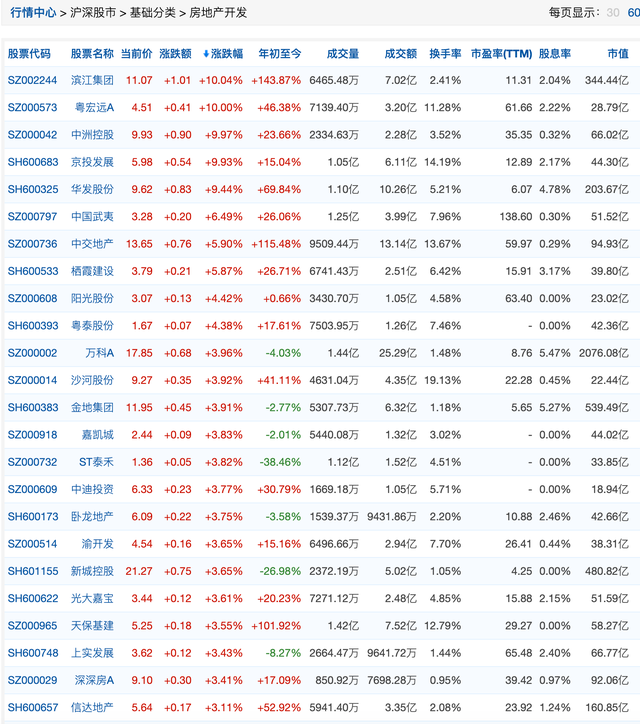Open the 天保基建 stock page
640x724 pixels.
pos(92,625)
